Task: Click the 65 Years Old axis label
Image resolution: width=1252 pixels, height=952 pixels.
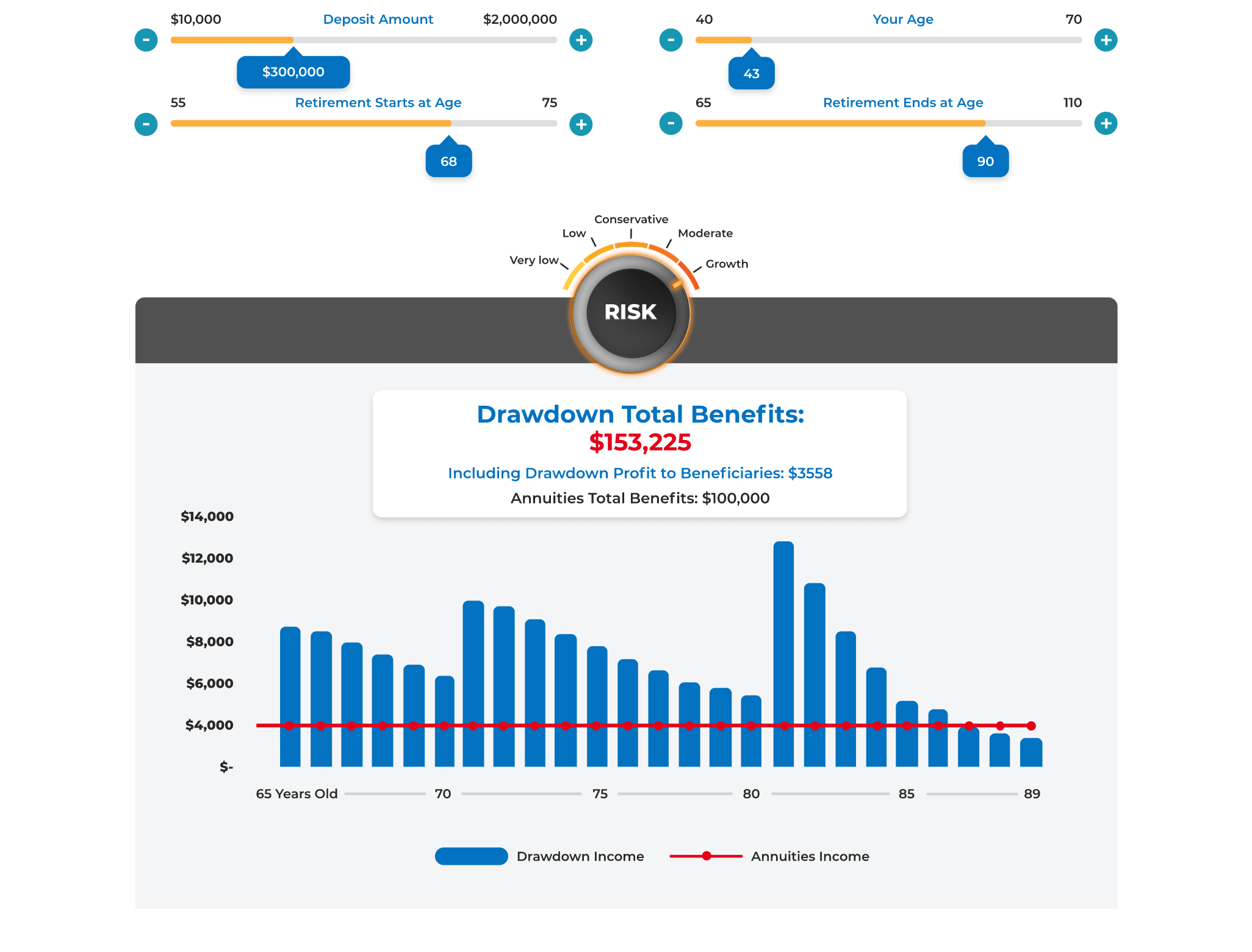Action: pos(297,793)
